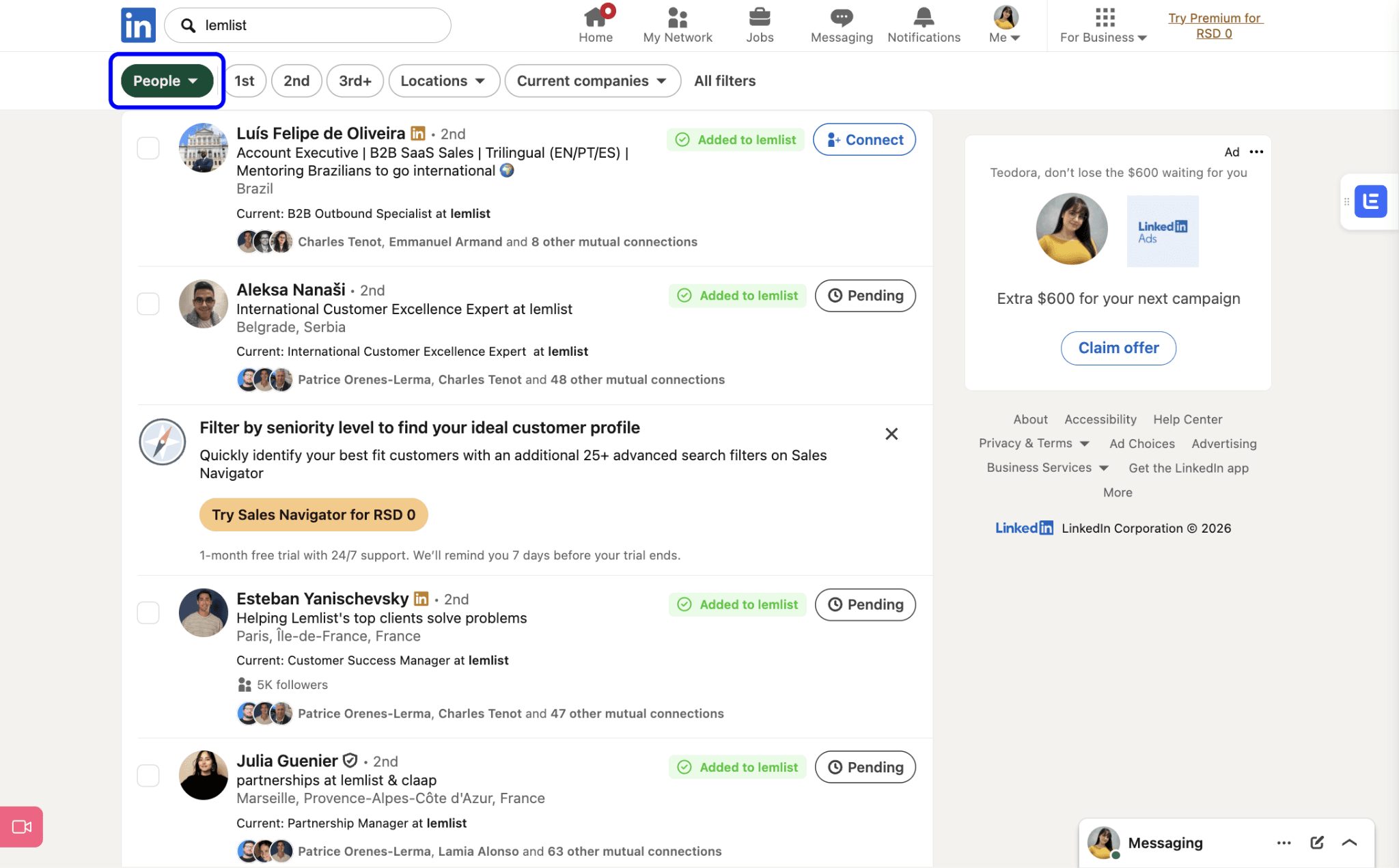
Task: Open Current companies filter dropdown
Action: (x=592, y=81)
